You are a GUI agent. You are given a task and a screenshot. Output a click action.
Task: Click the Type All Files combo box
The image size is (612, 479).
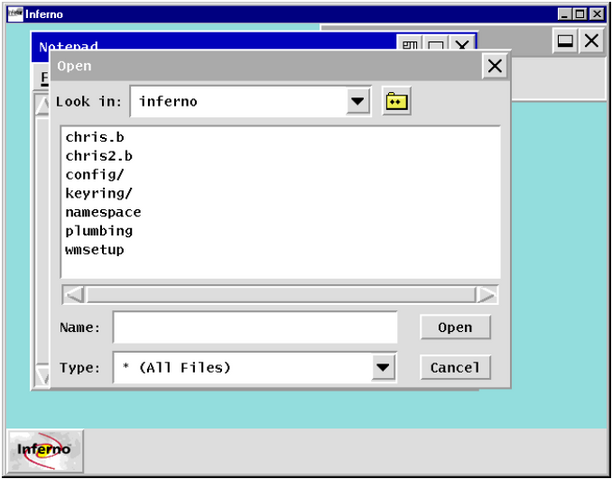[255, 367]
